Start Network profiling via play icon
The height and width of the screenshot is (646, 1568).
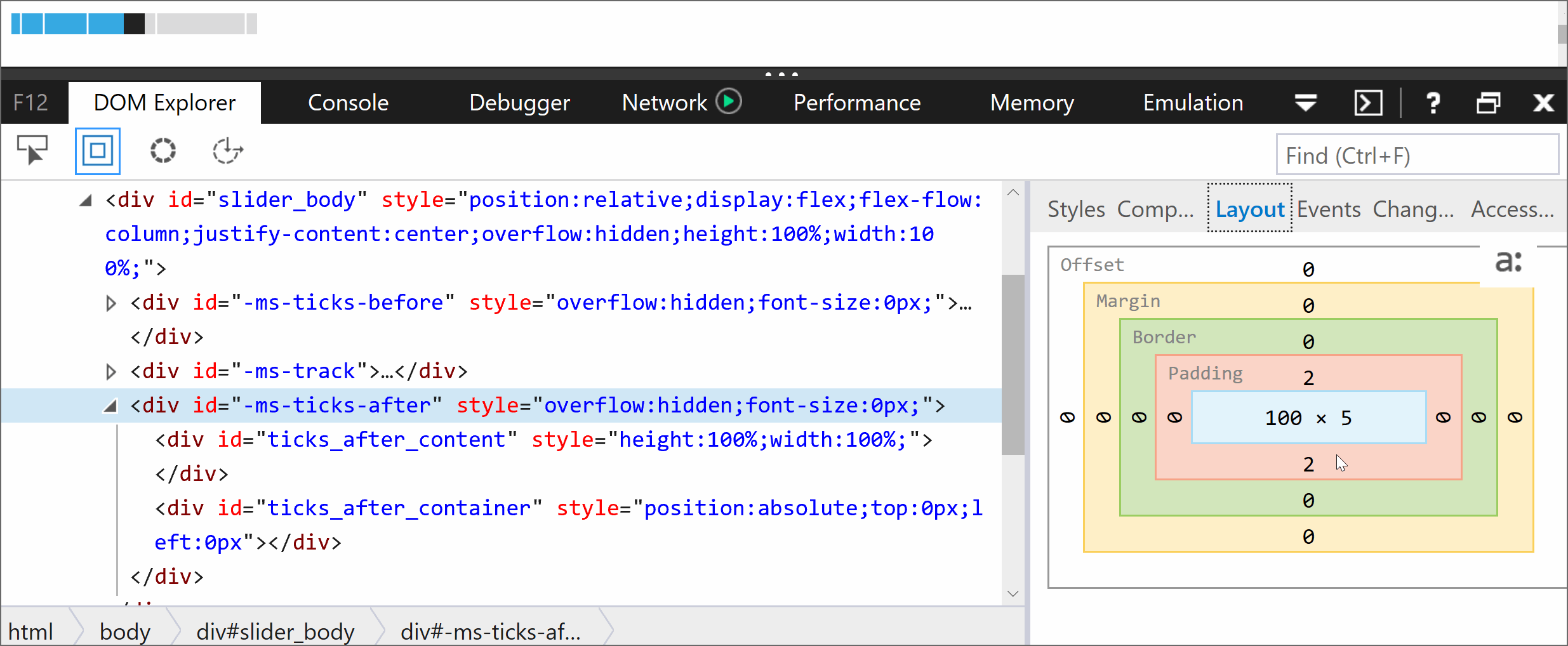pyautogui.click(x=728, y=102)
